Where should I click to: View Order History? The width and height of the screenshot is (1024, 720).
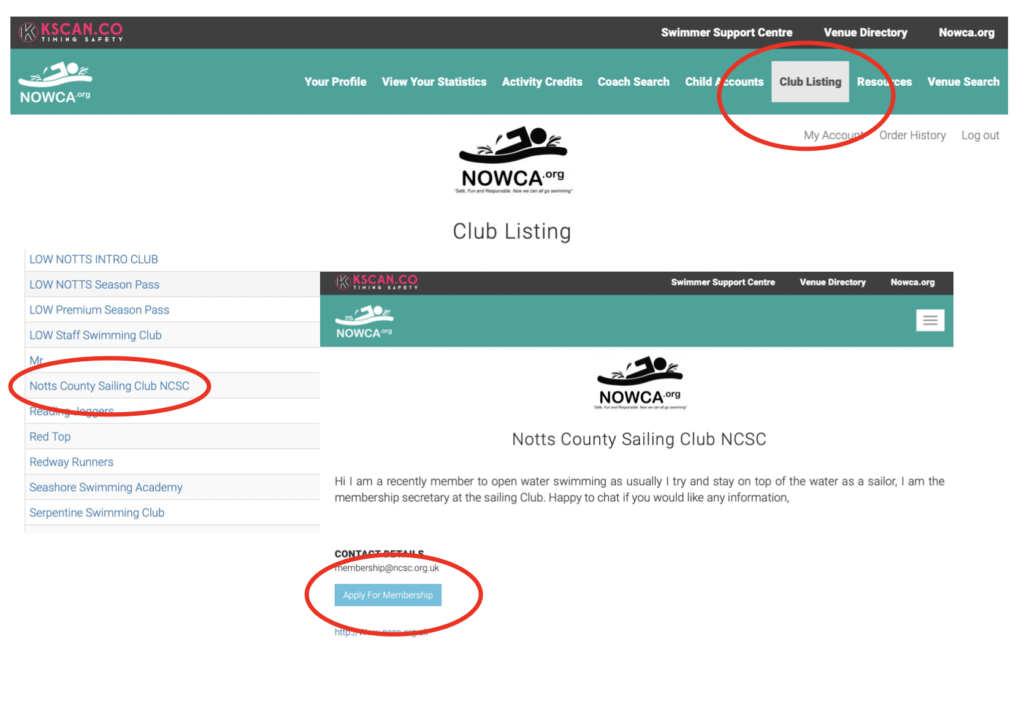coord(912,135)
